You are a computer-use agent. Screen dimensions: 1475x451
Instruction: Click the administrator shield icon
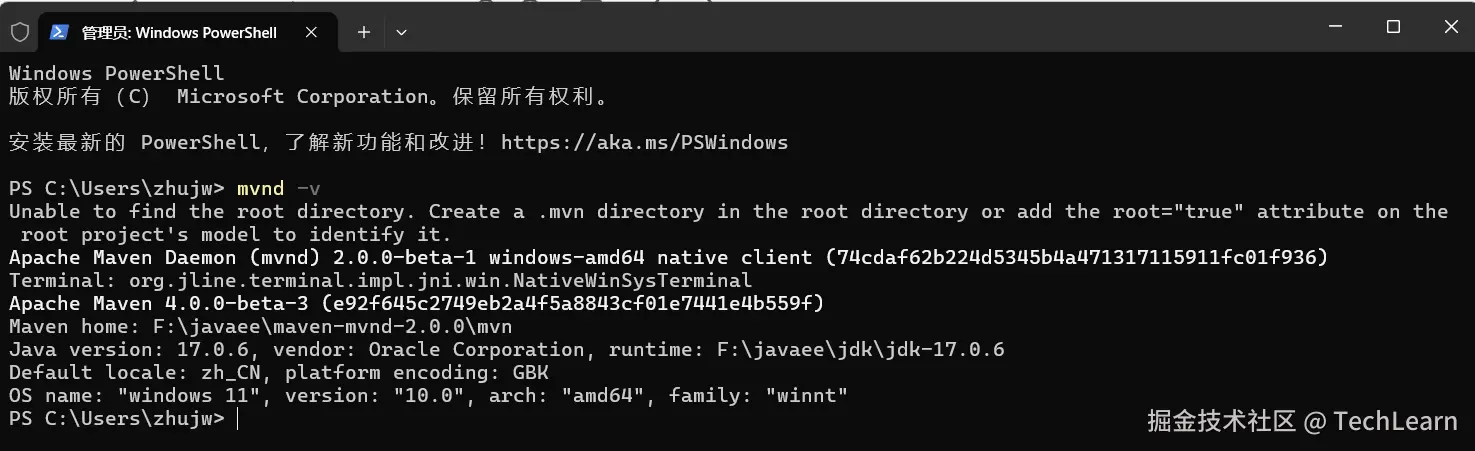pyautogui.click(x=20, y=32)
